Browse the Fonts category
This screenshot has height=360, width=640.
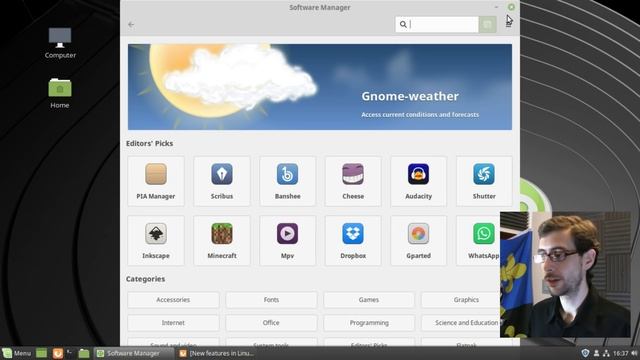point(271,300)
